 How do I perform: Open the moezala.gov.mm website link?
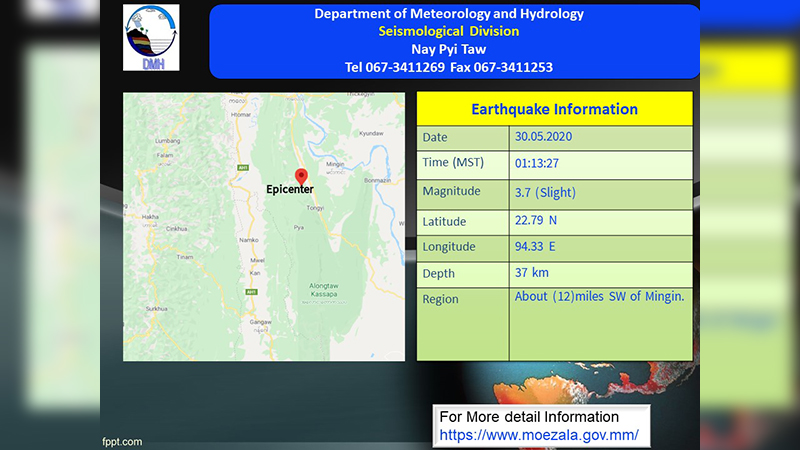539,435
